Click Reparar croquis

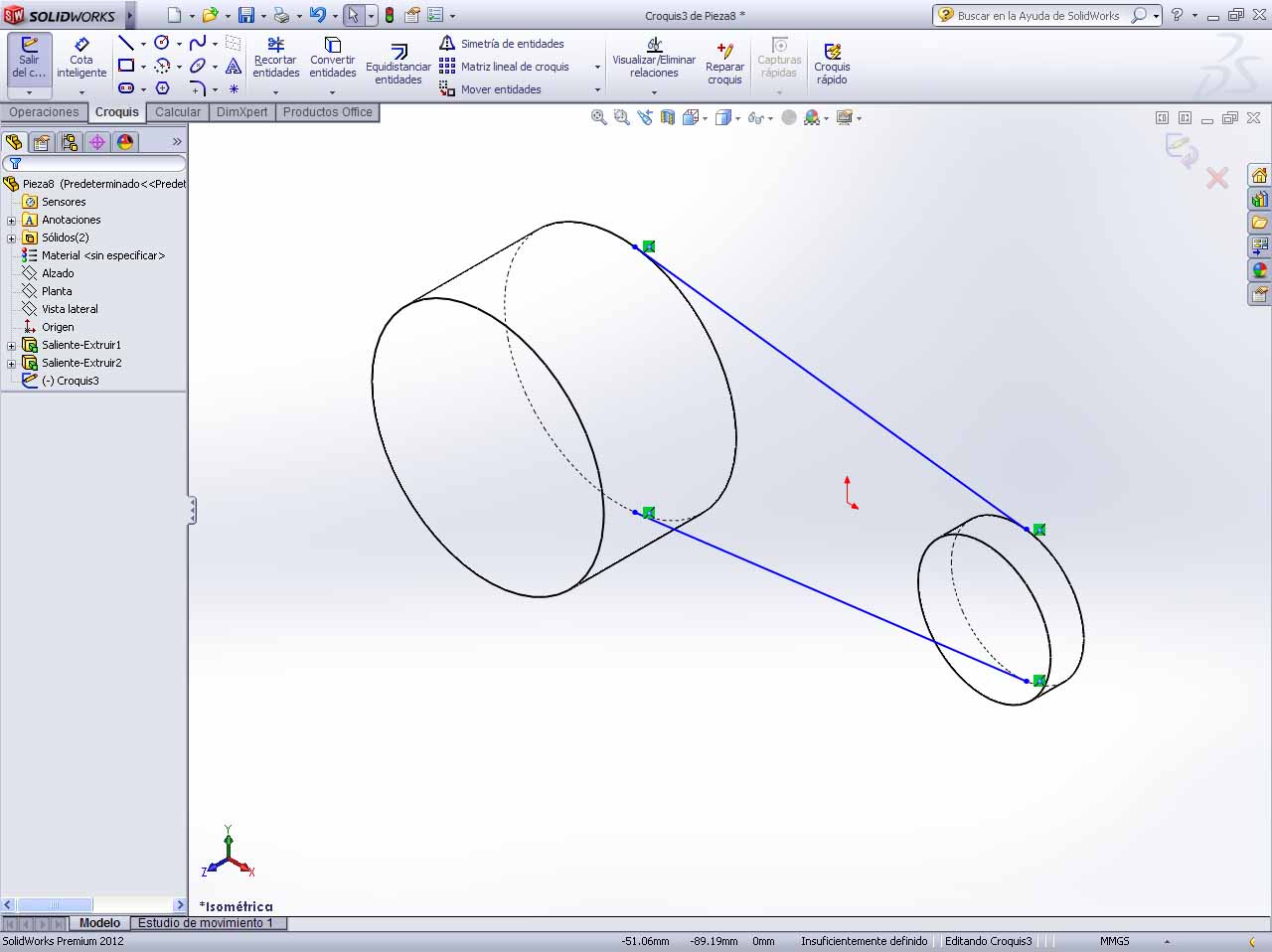724,64
